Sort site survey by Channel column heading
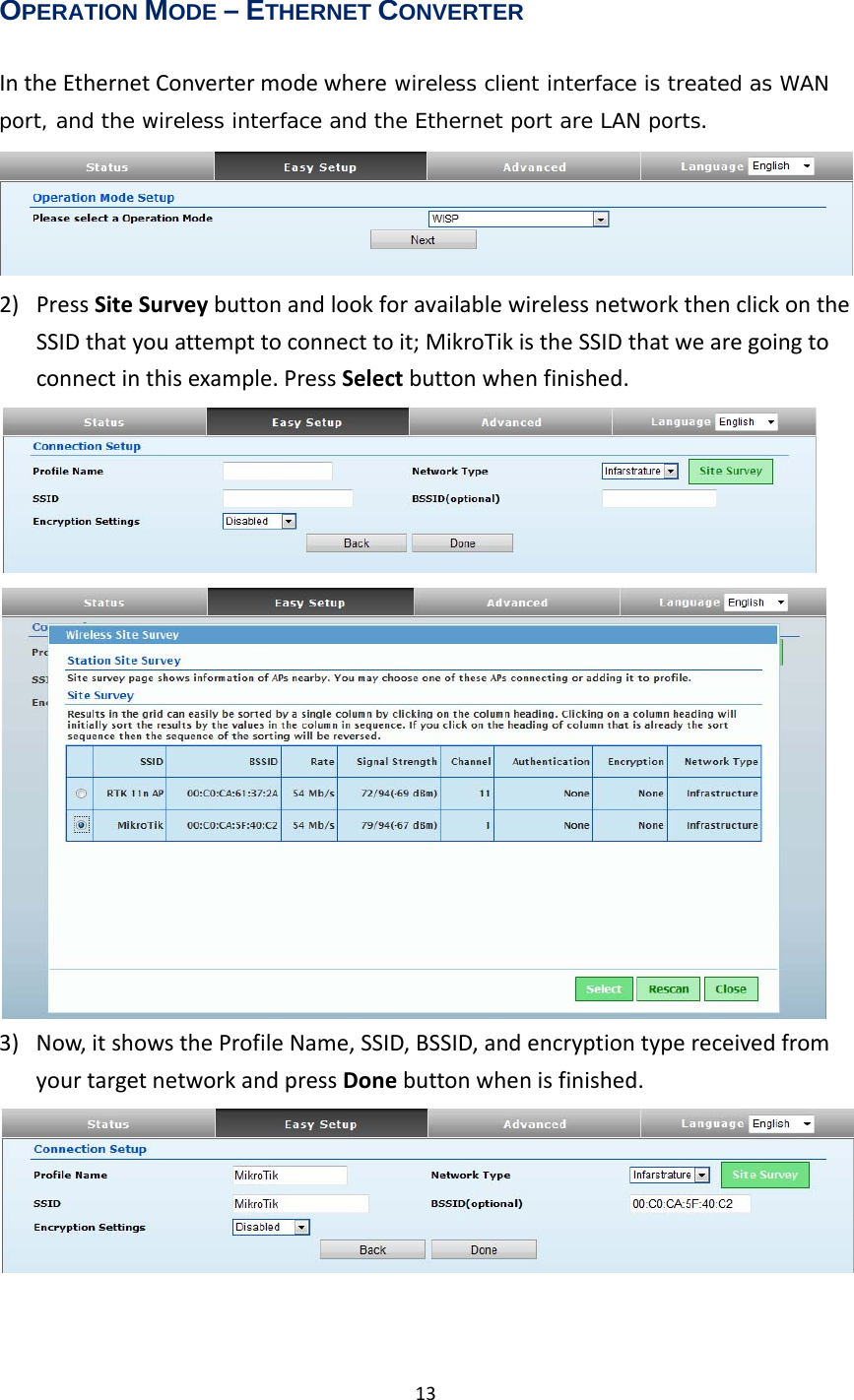The image size is (854, 1400). 467,761
